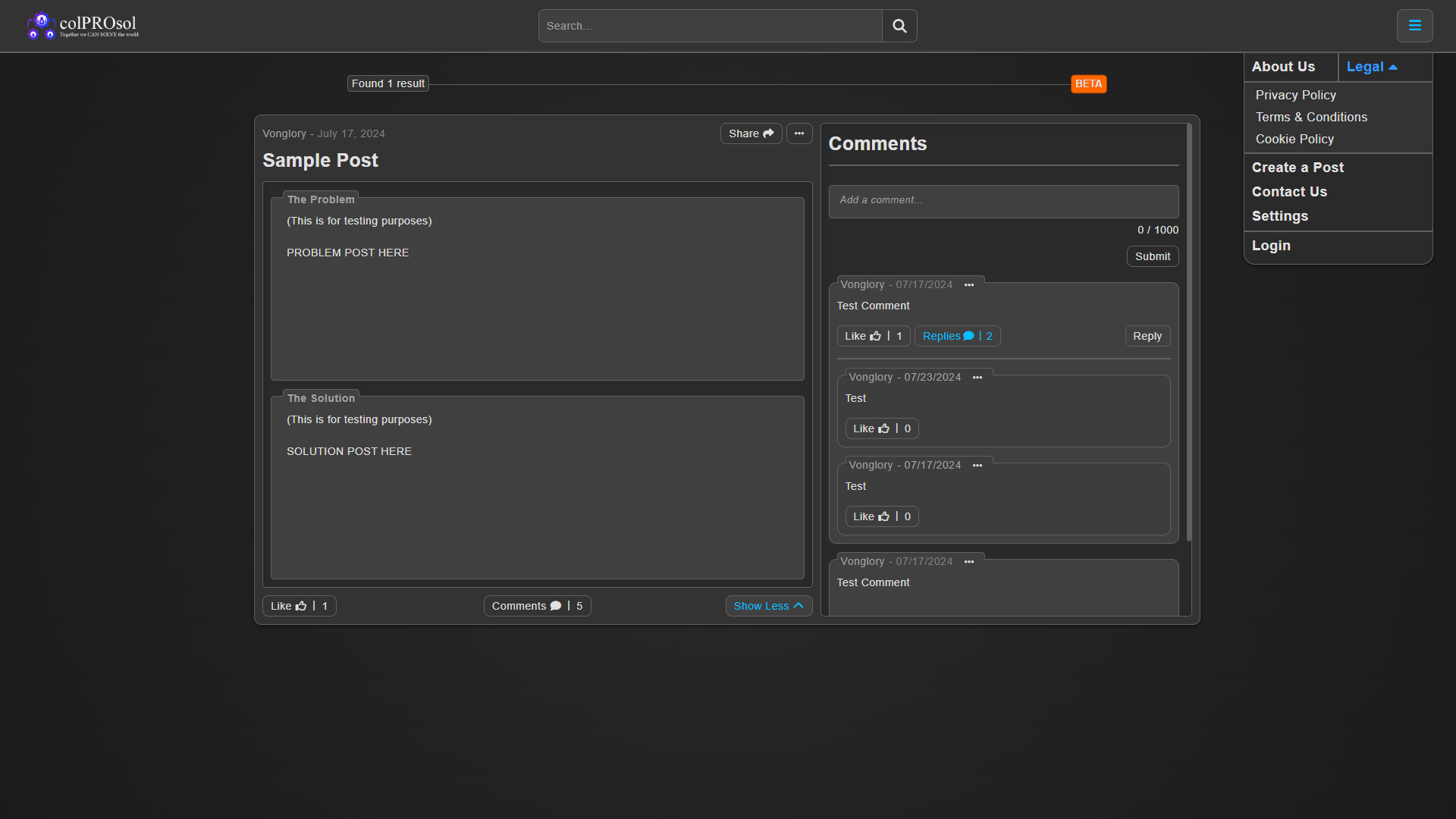This screenshot has width=1456, height=819.
Task: Click the Comments heading
Action: tap(877, 144)
